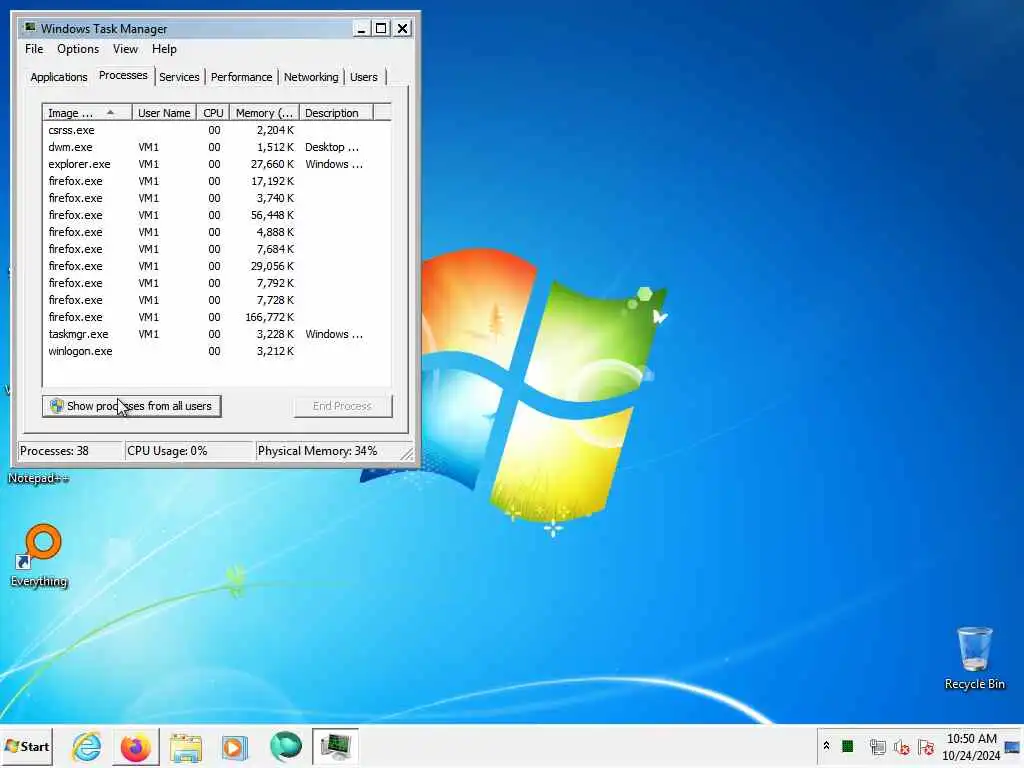This screenshot has width=1024, height=768.
Task: Close the Windows Task Manager window
Action: (x=402, y=29)
